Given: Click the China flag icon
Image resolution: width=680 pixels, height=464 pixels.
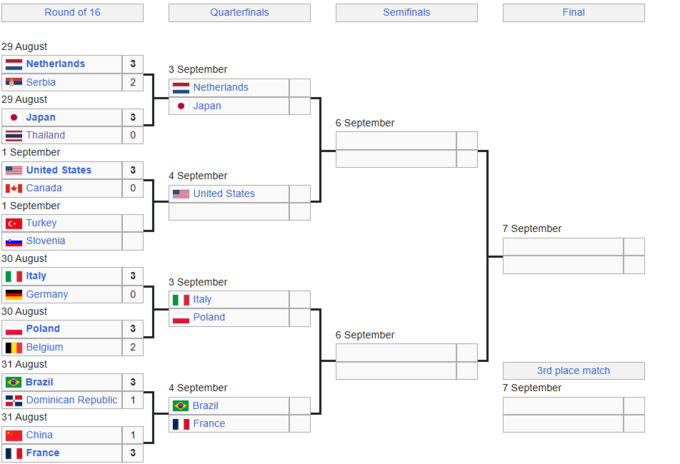Looking at the screenshot, I should click(x=14, y=435).
